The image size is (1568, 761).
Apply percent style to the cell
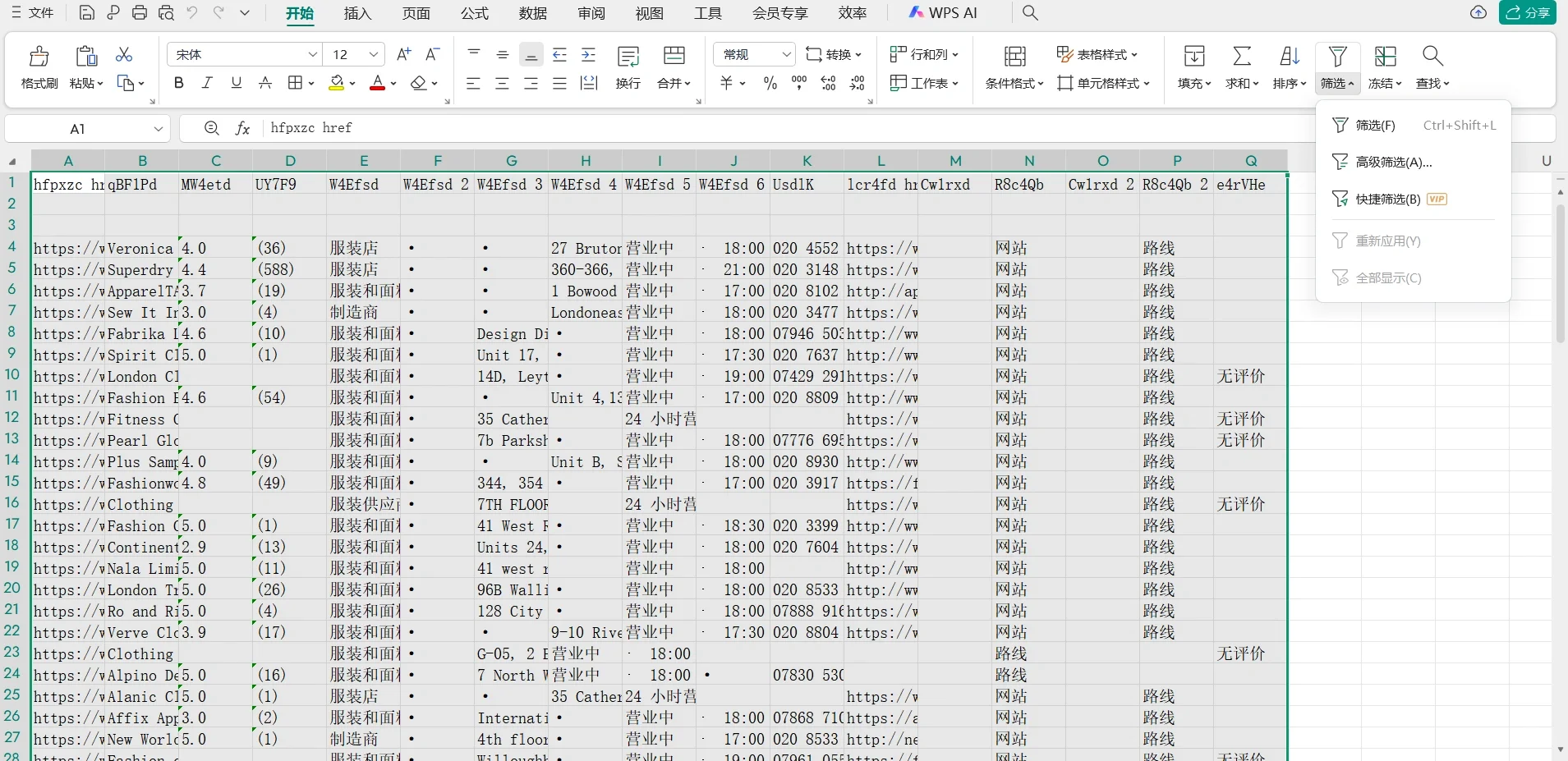(770, 82)
